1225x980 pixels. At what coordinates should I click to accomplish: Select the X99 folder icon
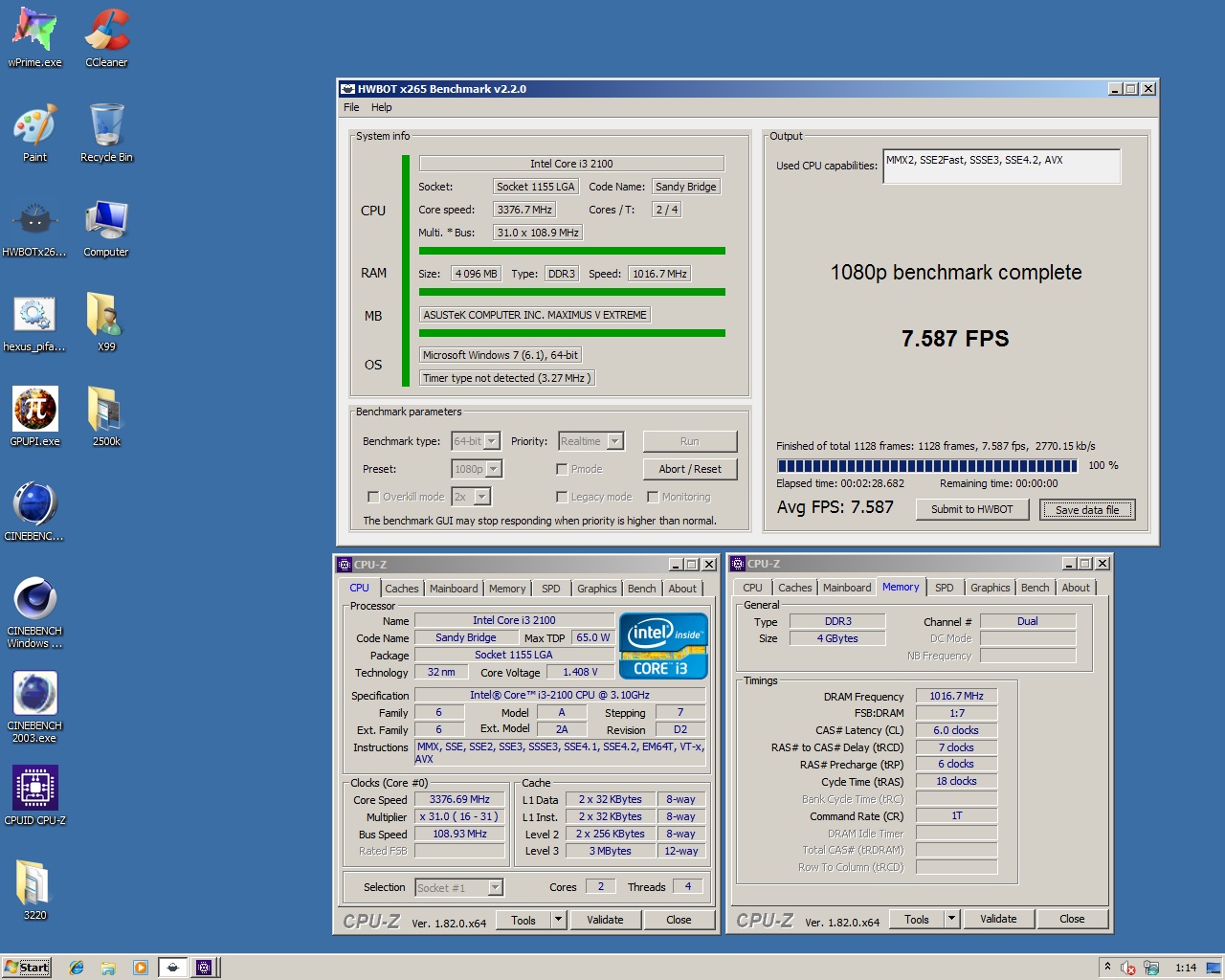106,323
